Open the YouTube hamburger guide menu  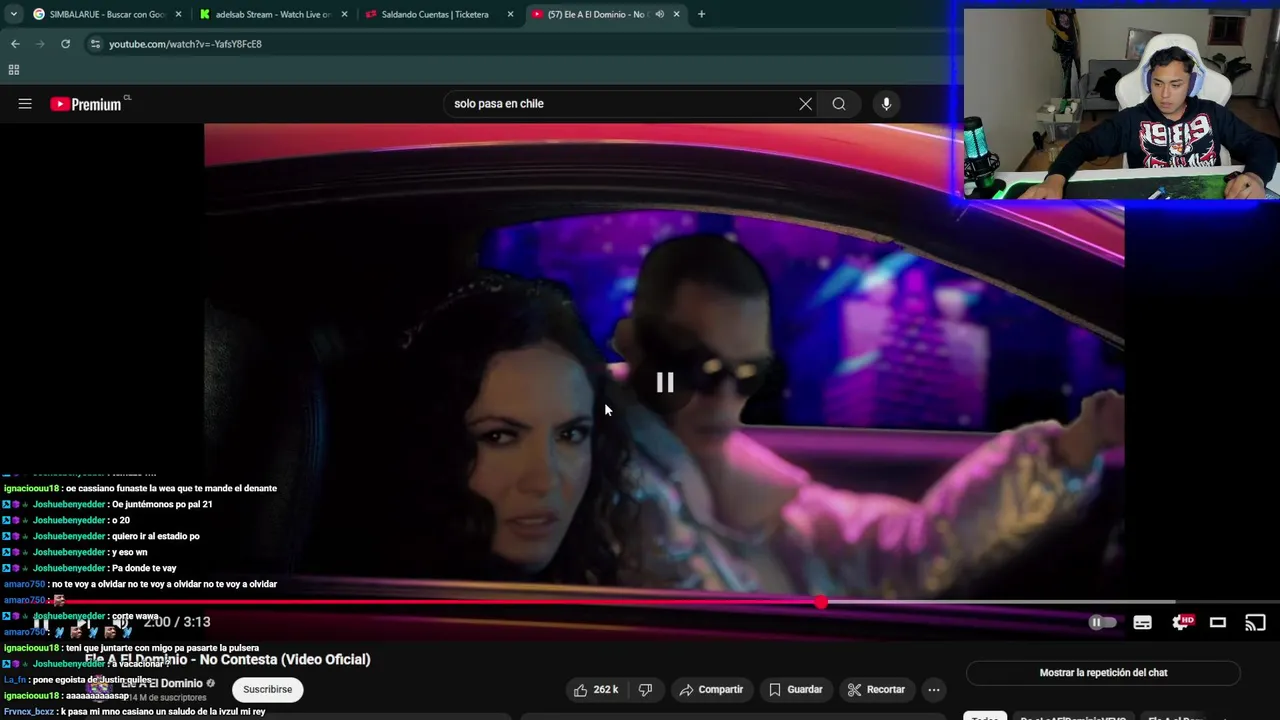25,104
